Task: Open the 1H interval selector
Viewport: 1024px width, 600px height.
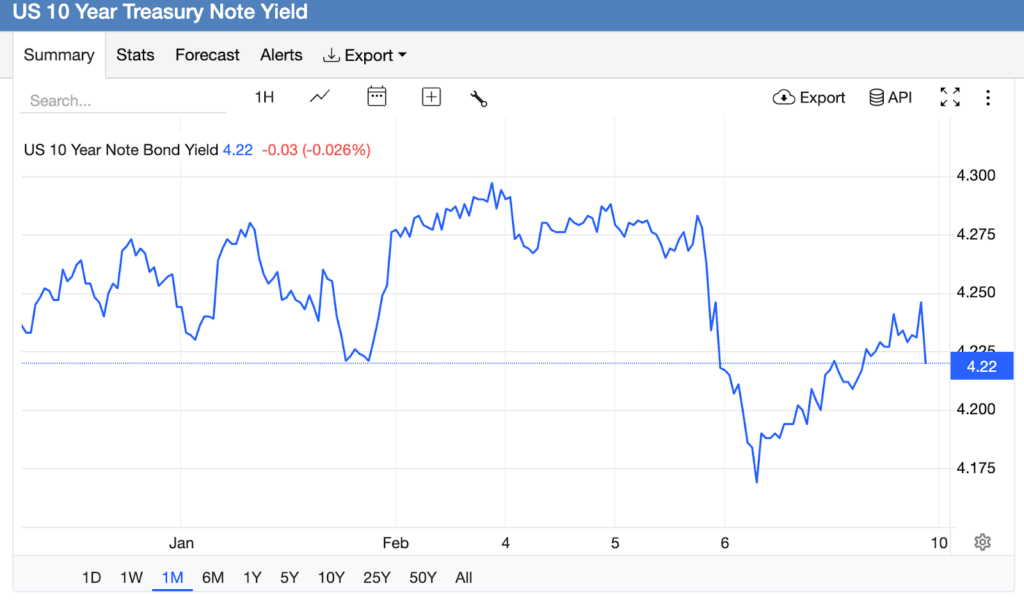Action: [264, 97]
